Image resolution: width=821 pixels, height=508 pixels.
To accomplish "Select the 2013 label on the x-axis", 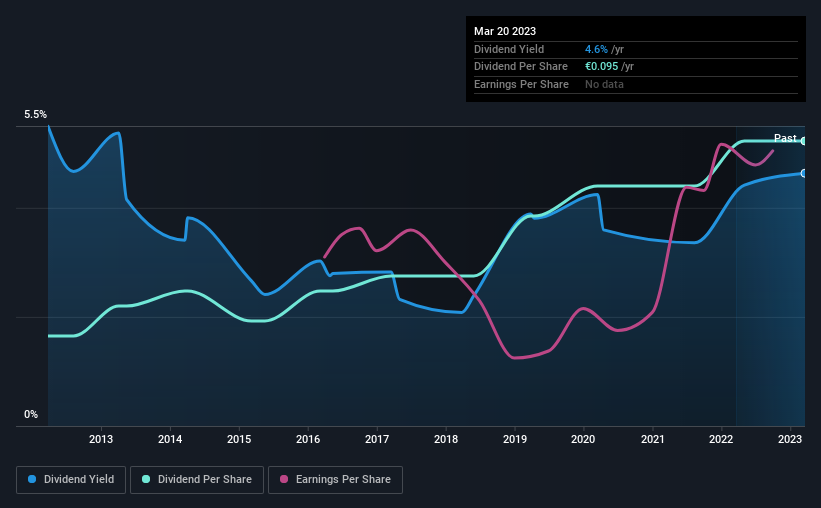I will point(101,439).
